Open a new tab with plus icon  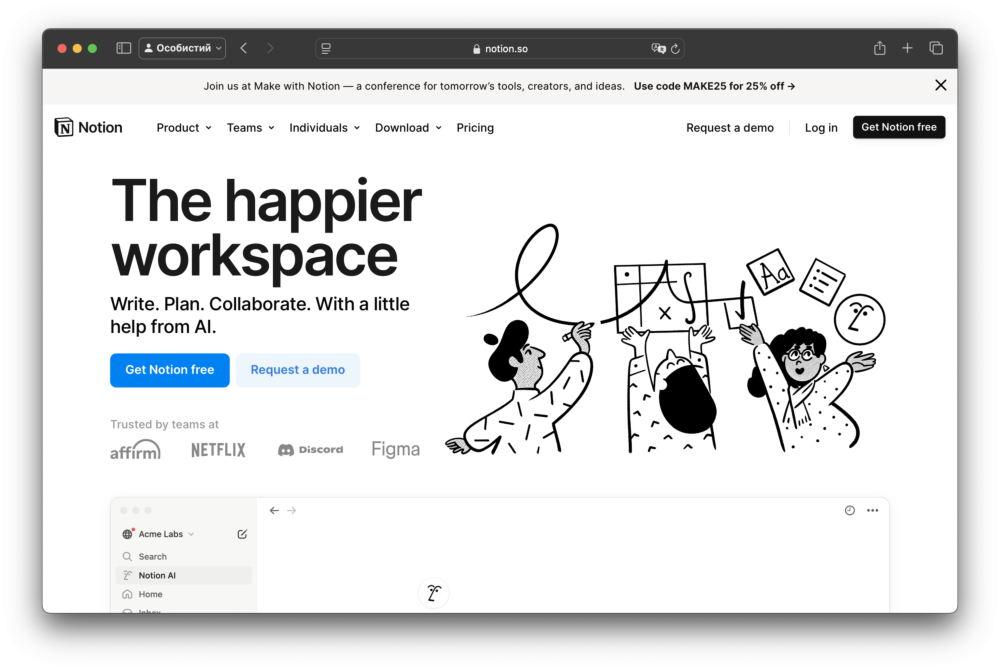(907, 48)
